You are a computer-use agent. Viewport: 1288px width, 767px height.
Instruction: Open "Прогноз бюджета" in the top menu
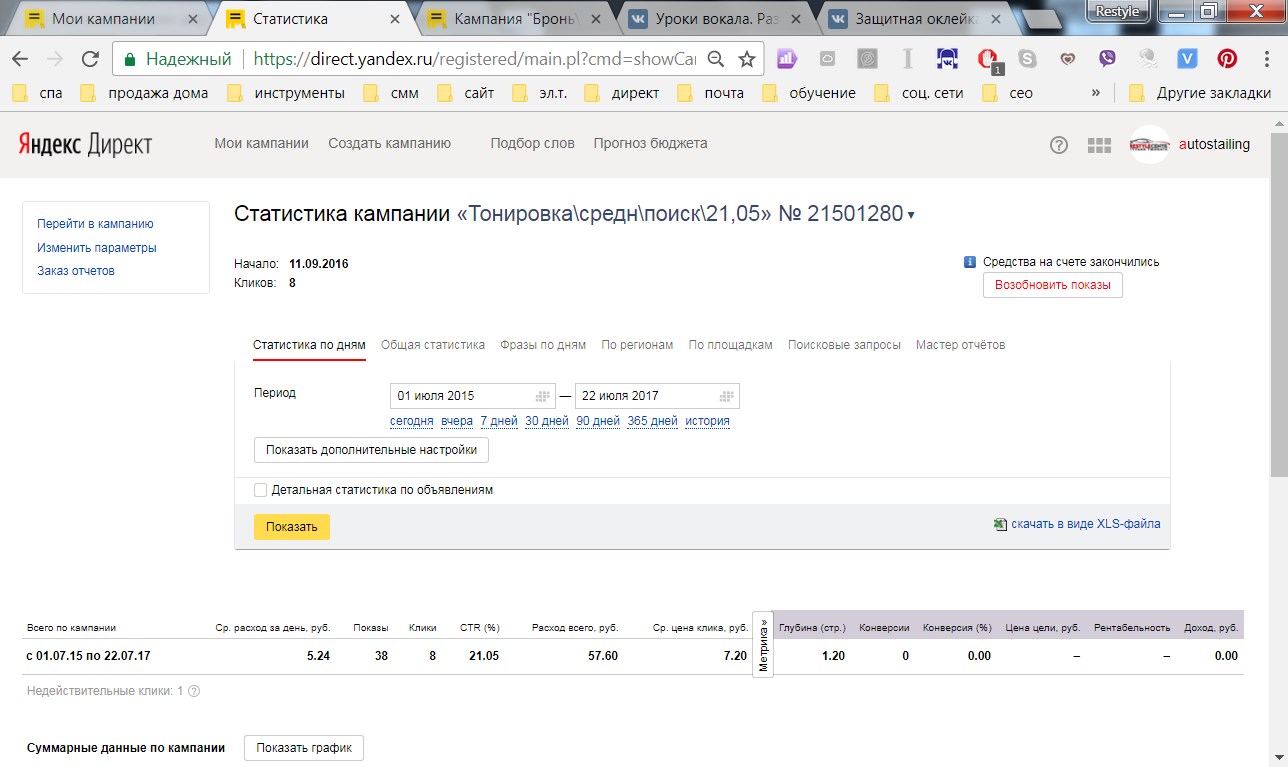pyautogui.click(x=650, y=144)
